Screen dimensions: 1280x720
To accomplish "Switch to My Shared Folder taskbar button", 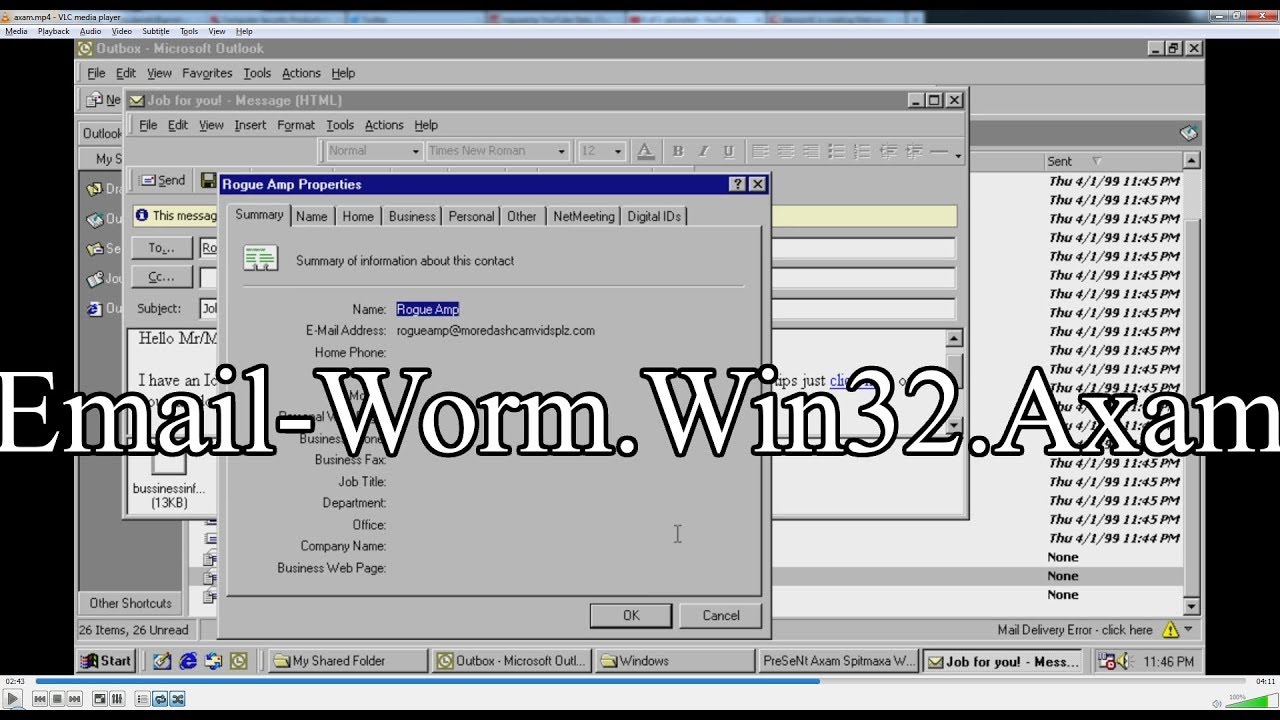I will pos(347,661).
